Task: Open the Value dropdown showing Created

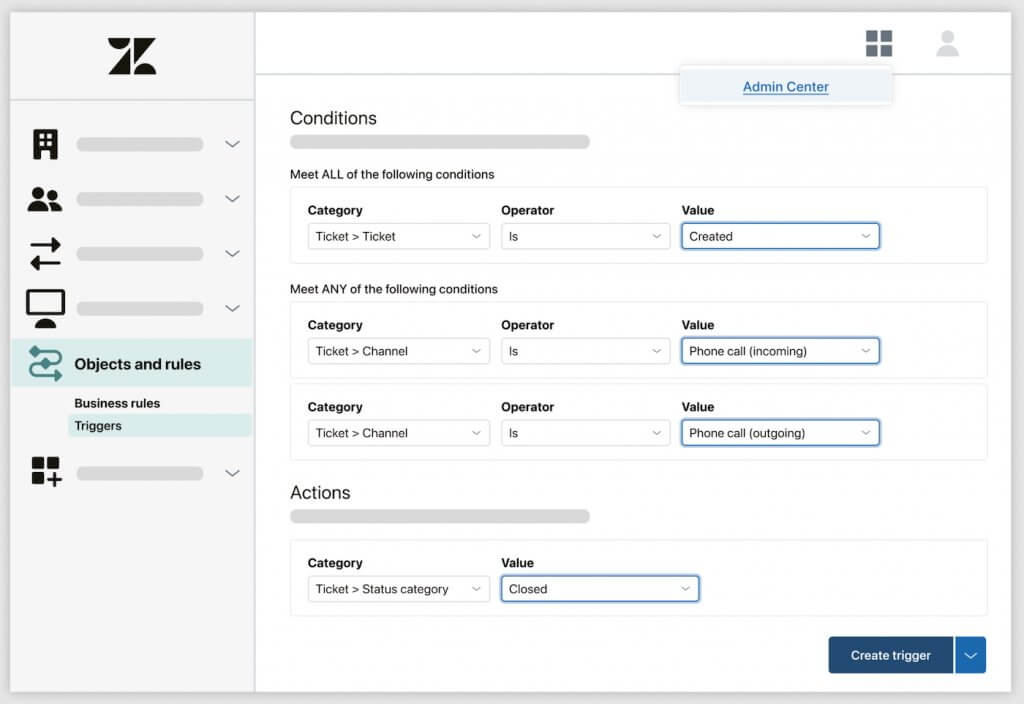Action: point(780,236)
